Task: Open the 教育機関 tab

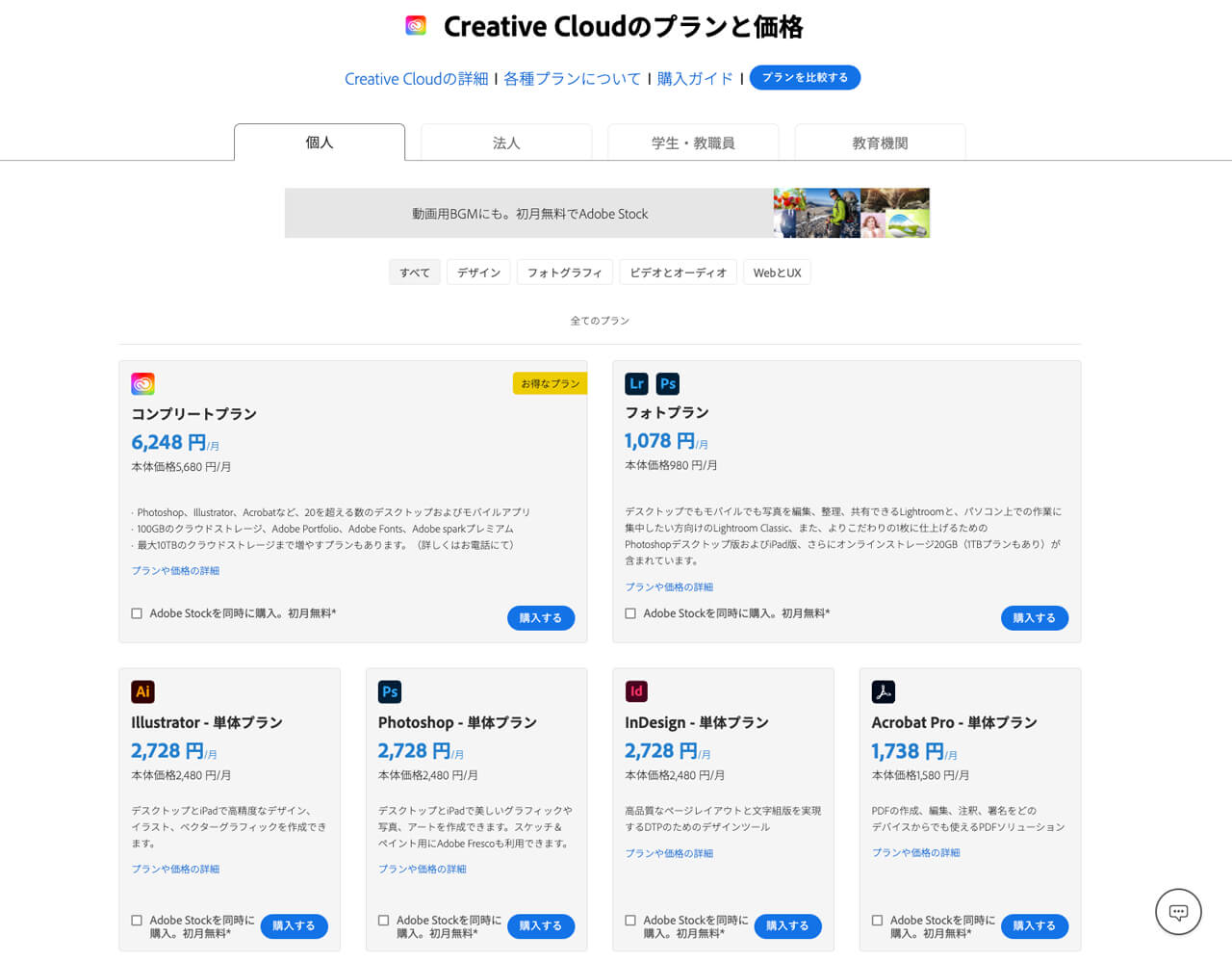Action: coord(880,143)
